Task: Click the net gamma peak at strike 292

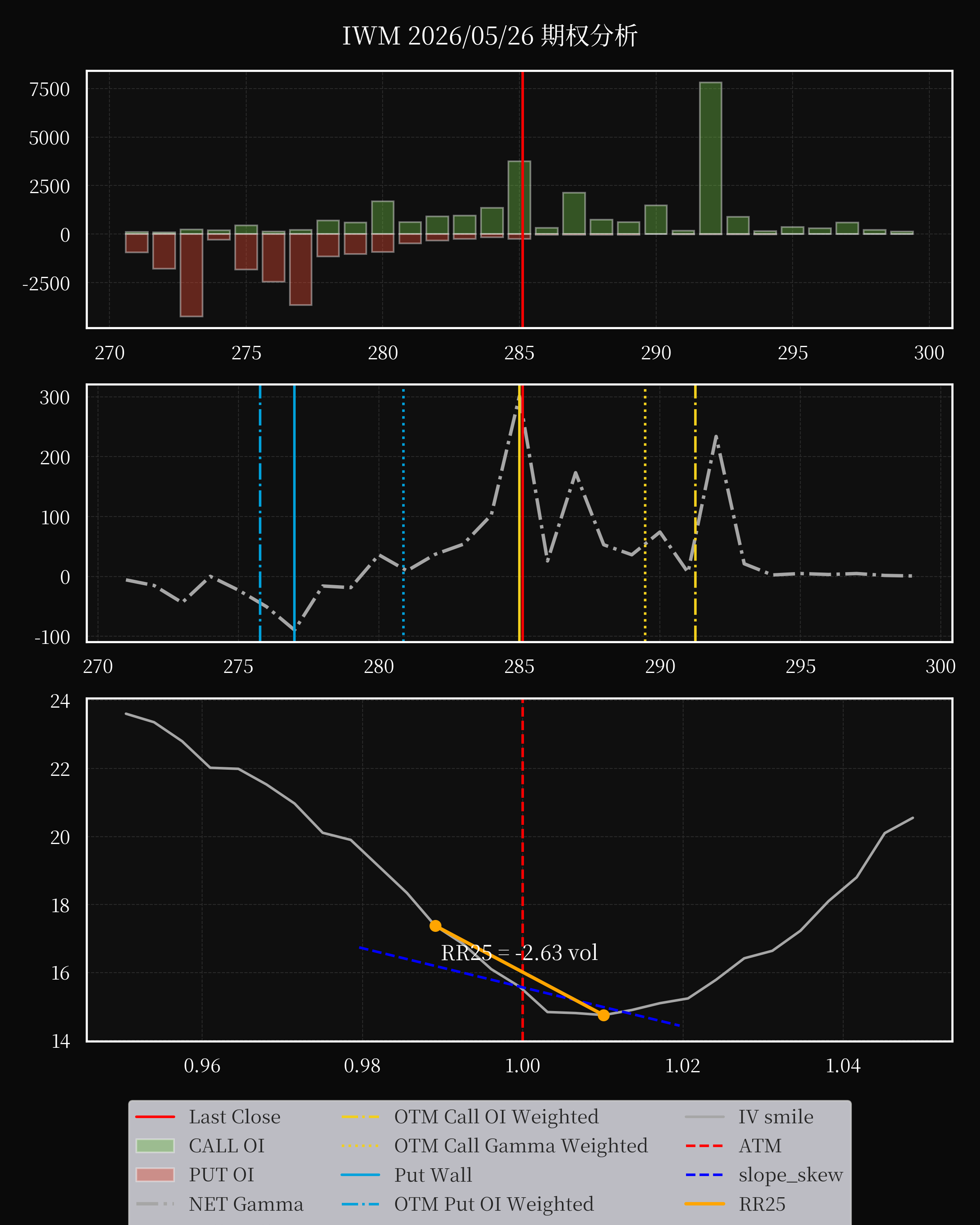Action: coord(716,437)
